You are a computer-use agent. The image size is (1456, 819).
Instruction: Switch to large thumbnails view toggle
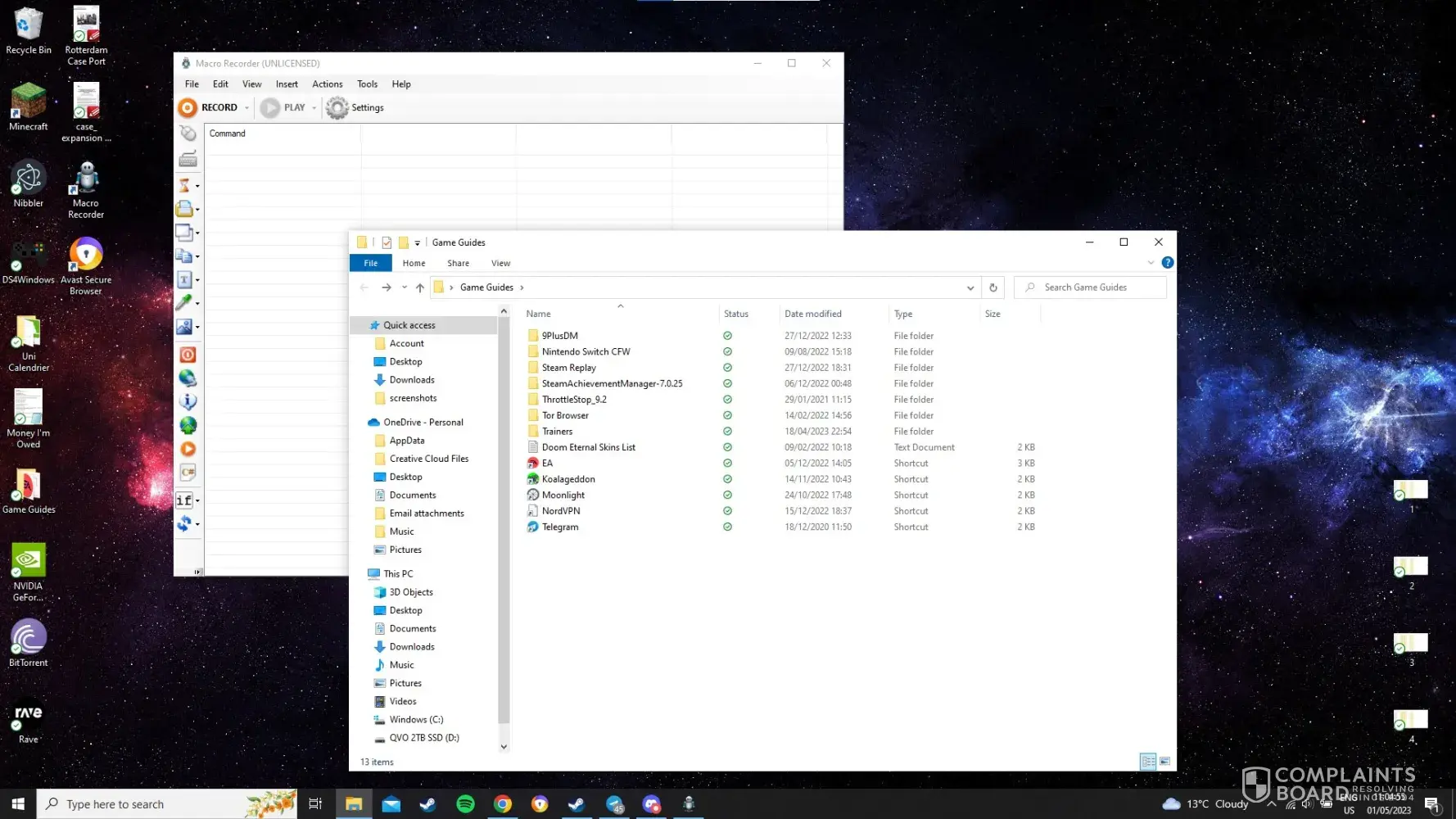[x=1164, y=762]
